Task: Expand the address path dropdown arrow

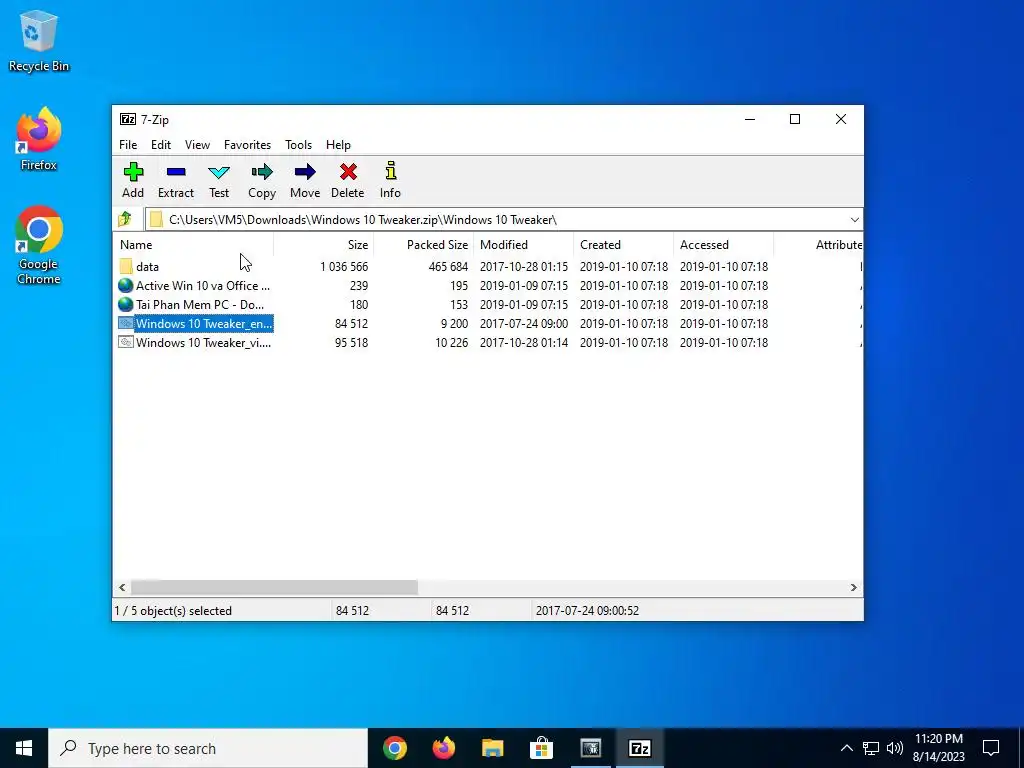Action: click(854, 219)
